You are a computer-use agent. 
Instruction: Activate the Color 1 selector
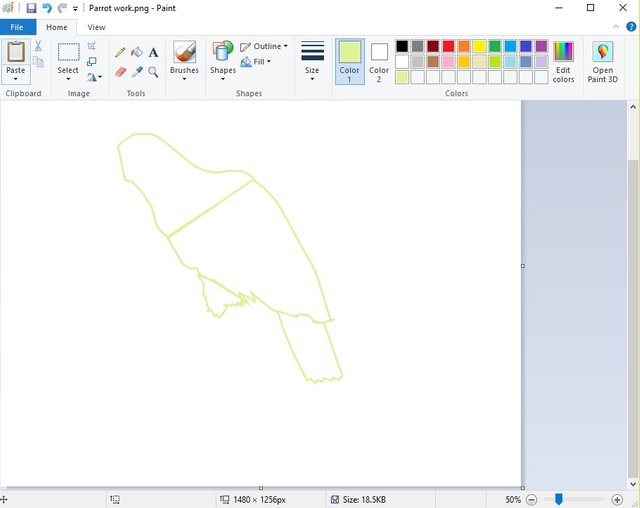[350, 62]
